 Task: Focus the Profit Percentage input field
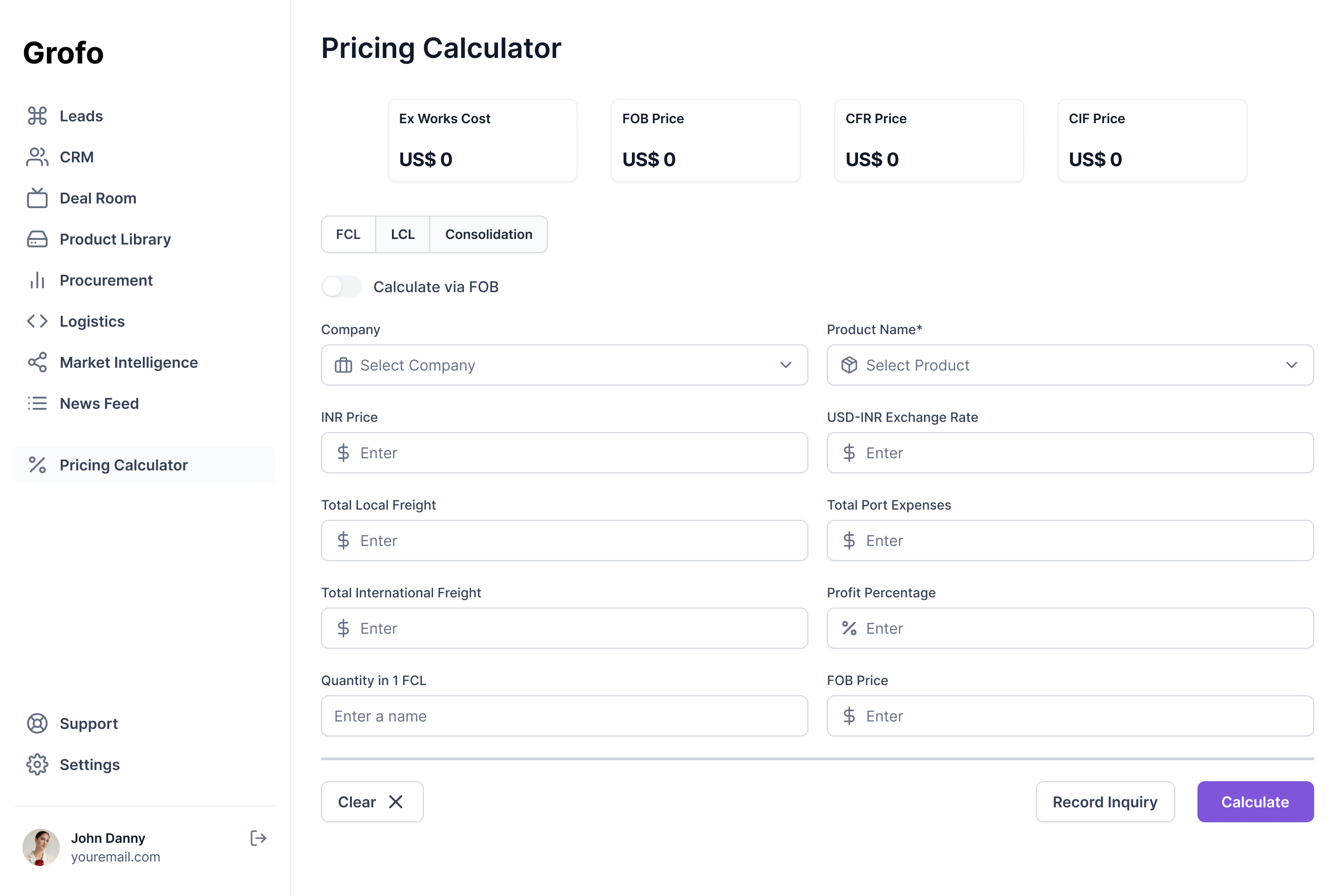pyautogui.click(x=1070, y=628)
